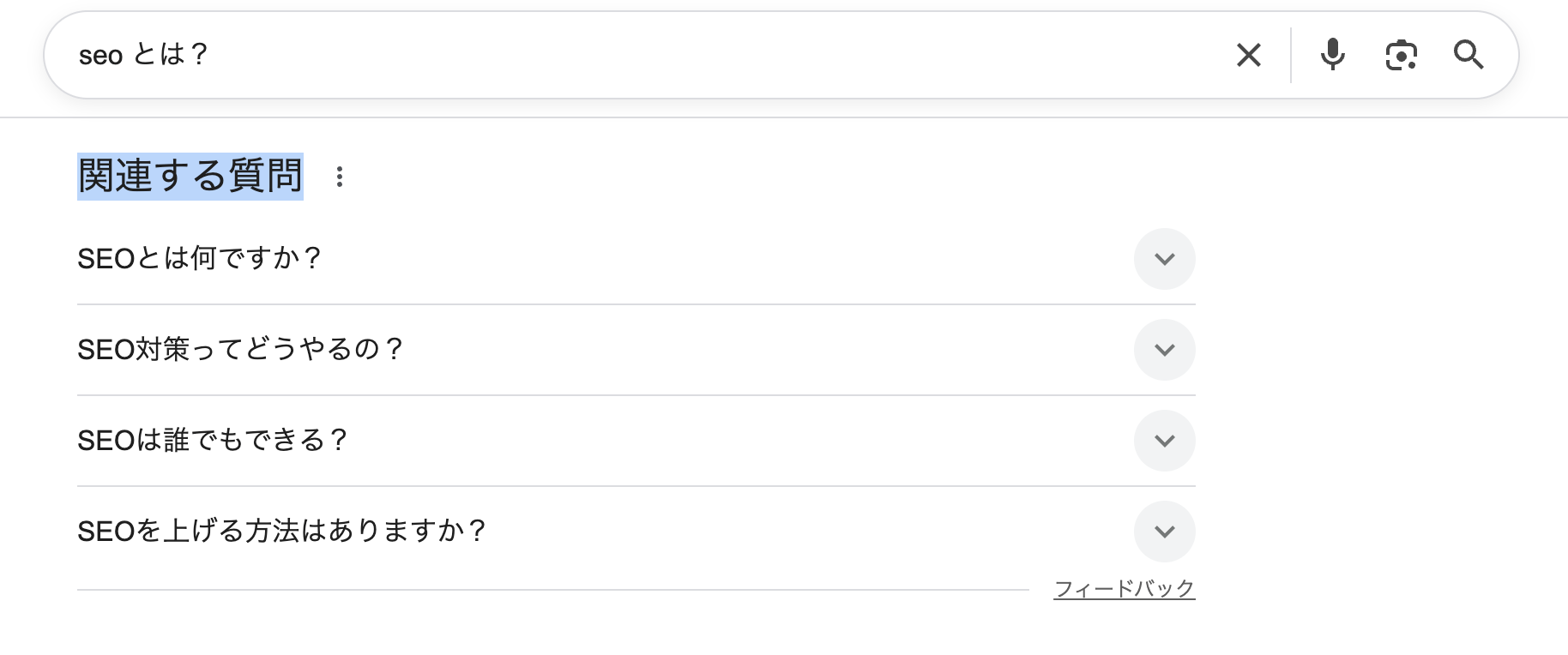The image size is (1568, 655).
Task: Start voice search with microphone icon
Action: coord(1332,55)
